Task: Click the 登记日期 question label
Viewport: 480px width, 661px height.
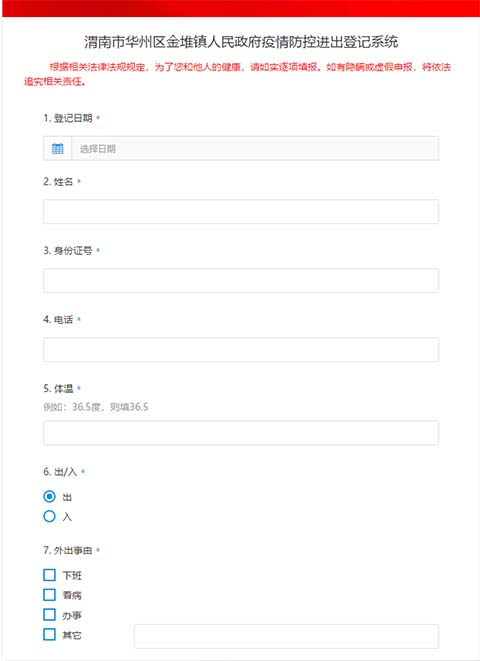Action: tap(72, 118)
